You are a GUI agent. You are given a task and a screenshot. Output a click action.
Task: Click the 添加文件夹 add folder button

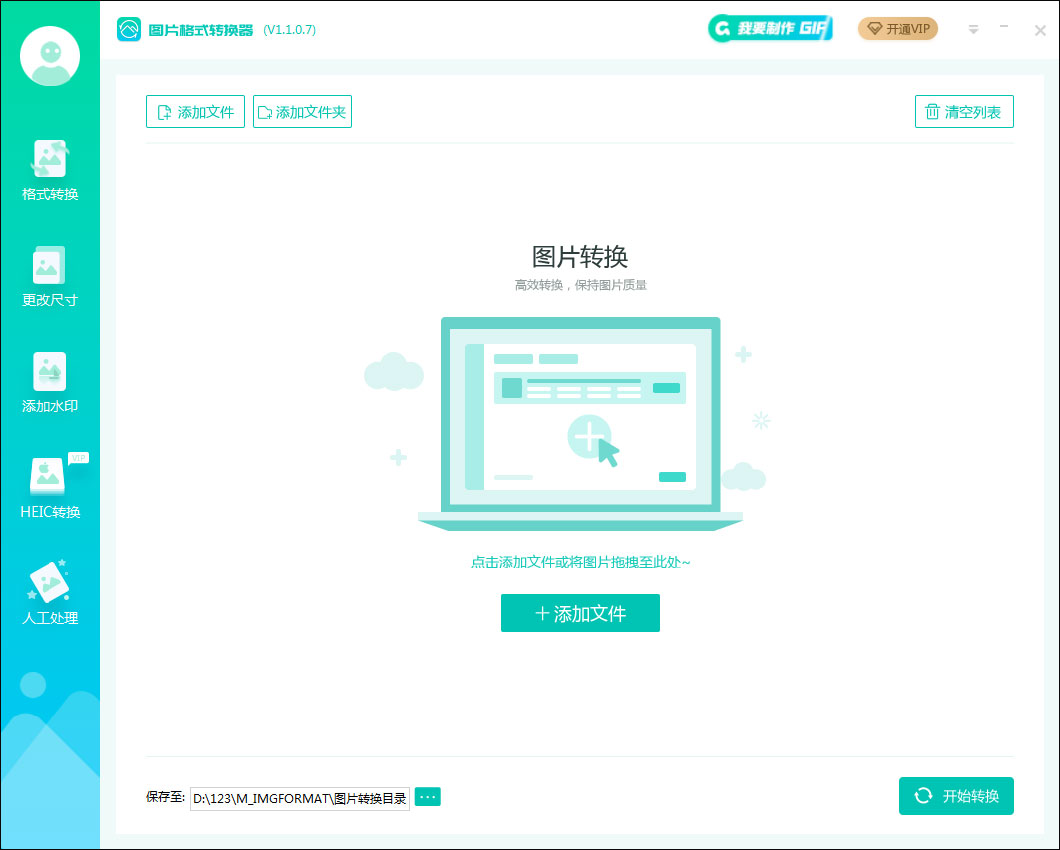tap(302, 112)
